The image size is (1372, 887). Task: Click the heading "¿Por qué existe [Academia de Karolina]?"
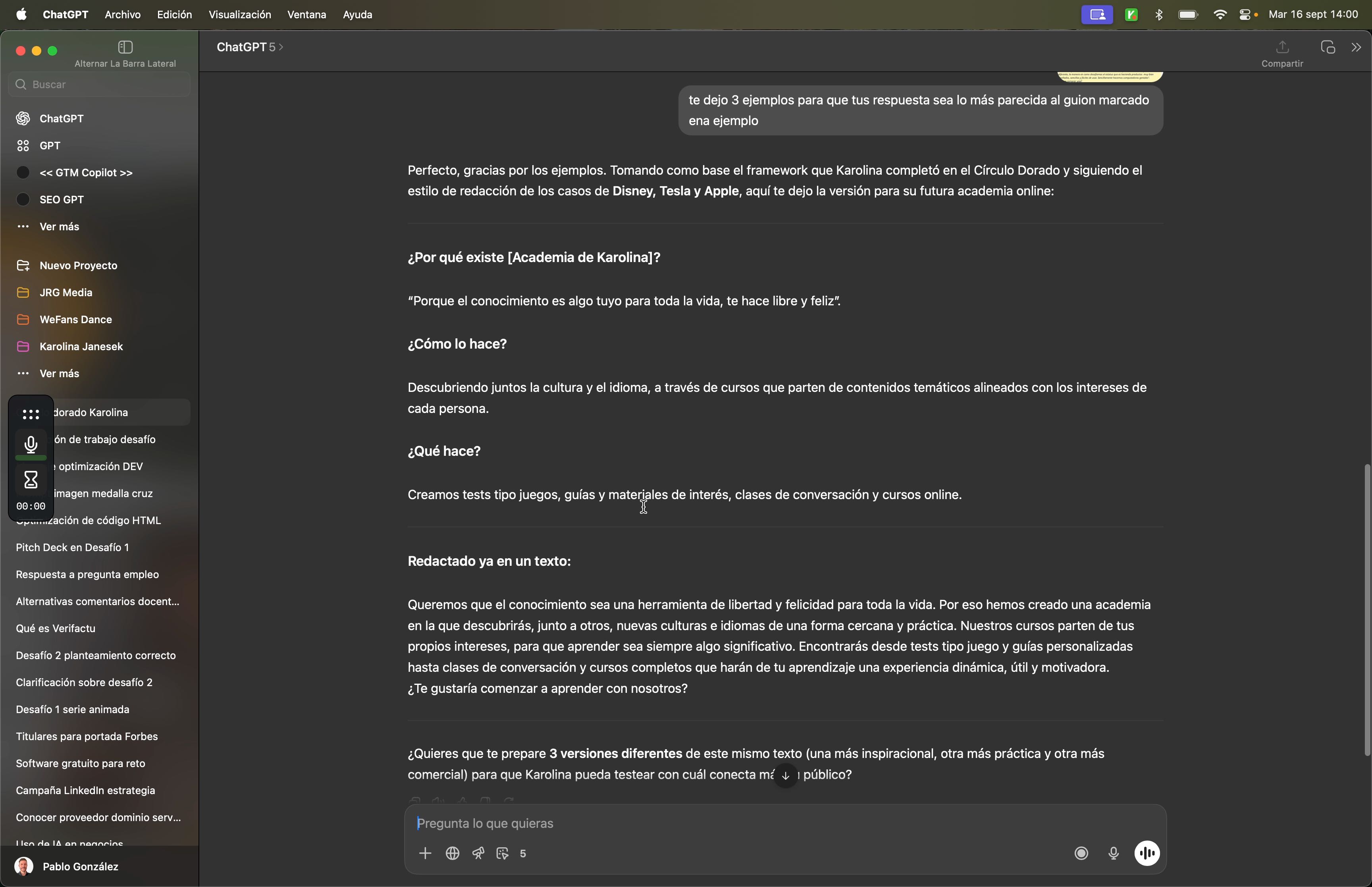534,257
